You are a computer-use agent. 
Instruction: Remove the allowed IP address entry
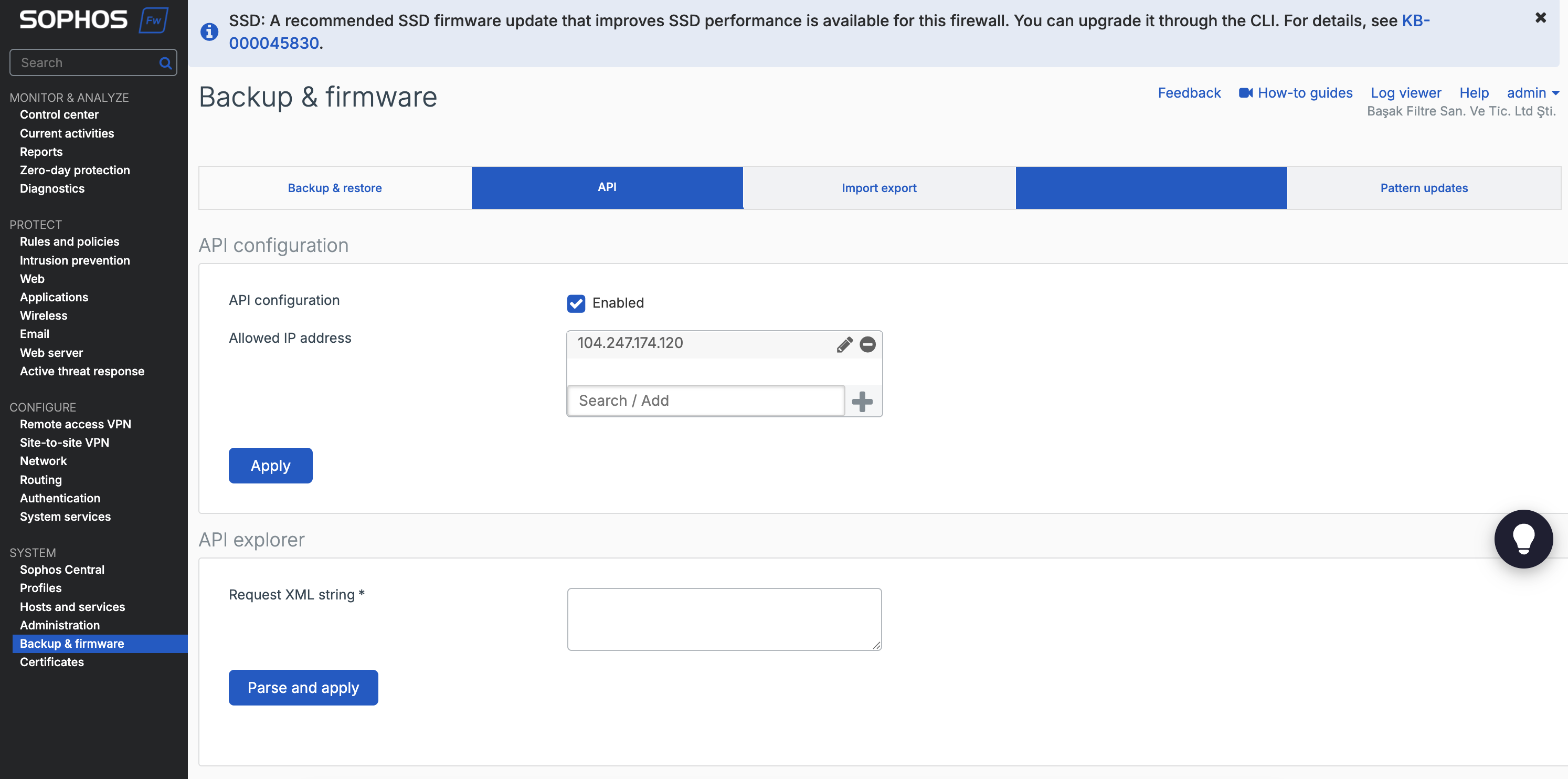(x=867, y=345)
